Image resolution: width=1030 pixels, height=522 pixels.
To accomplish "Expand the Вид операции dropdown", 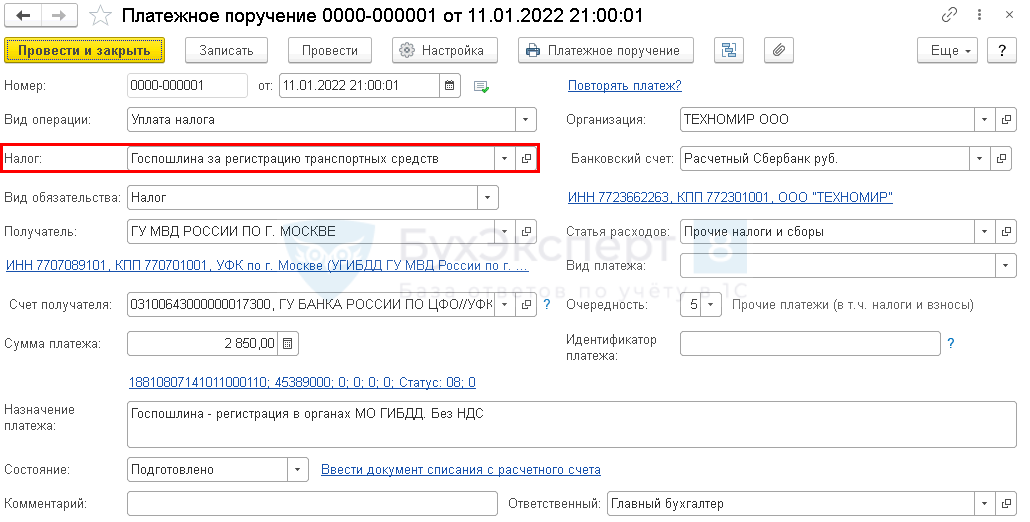I will point(526,120).
